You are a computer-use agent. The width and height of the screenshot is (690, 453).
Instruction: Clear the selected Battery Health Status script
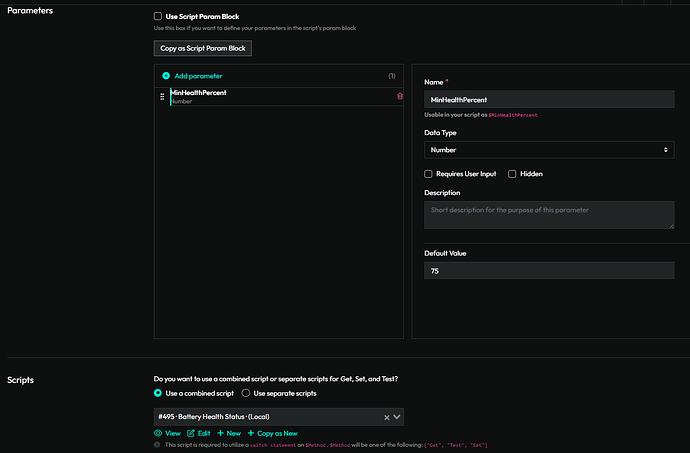pos(386,416)
